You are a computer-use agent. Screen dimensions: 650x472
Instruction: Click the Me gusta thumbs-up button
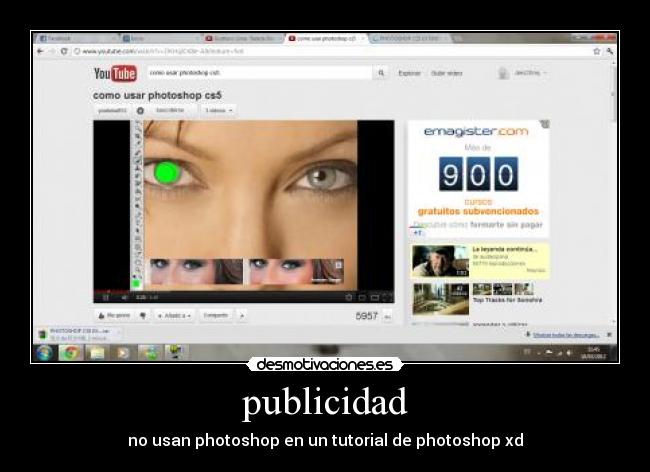[114, 315]
